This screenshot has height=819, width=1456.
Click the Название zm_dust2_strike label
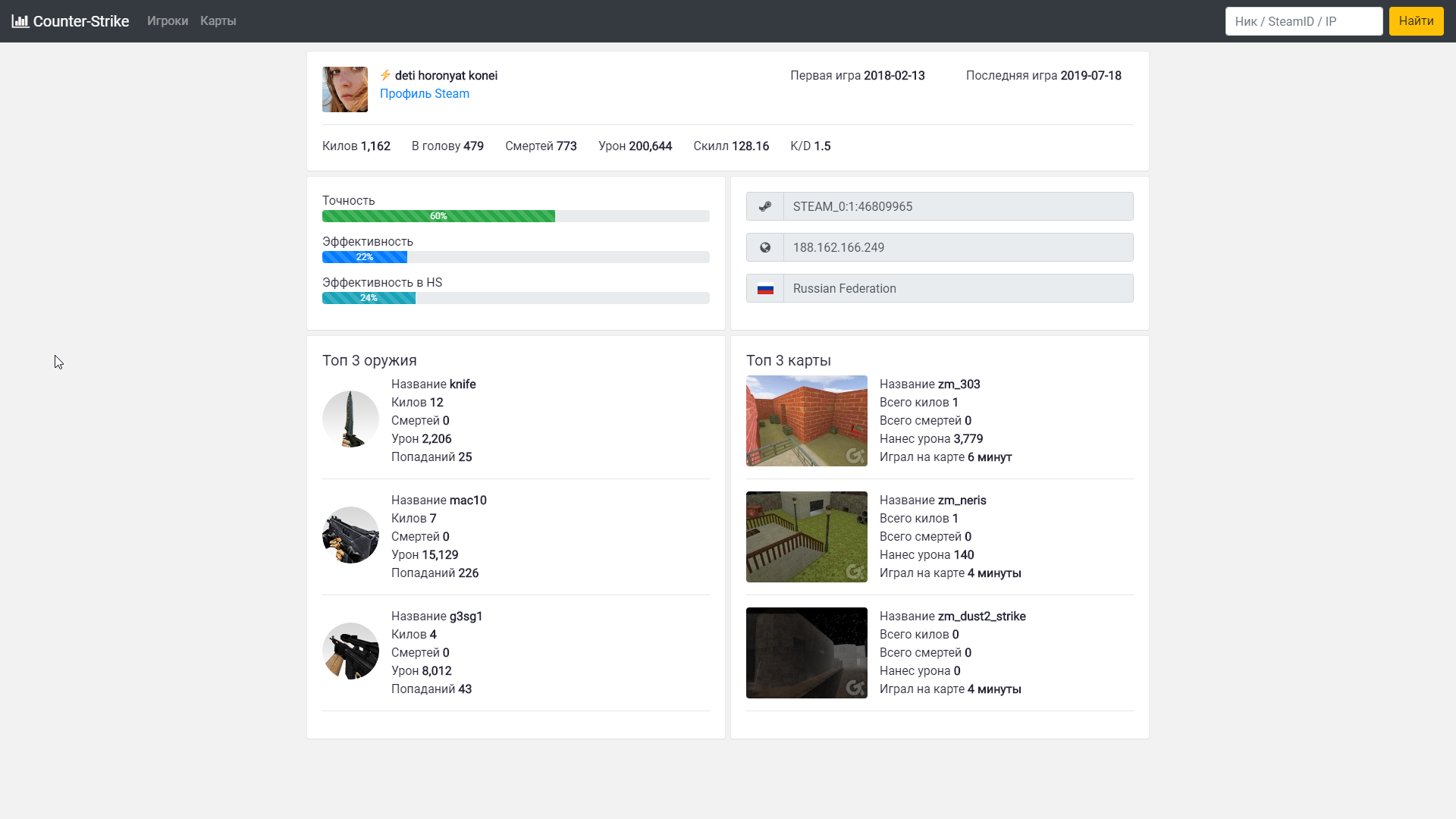tap(952, 617)
